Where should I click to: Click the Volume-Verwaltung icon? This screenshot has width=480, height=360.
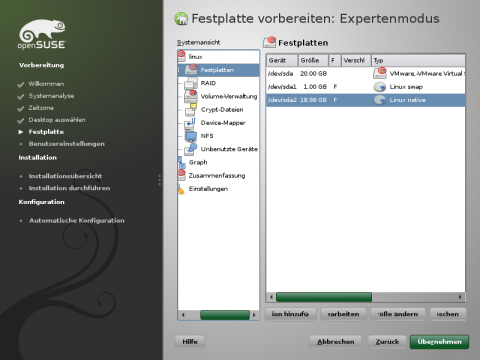pos(191,96)
